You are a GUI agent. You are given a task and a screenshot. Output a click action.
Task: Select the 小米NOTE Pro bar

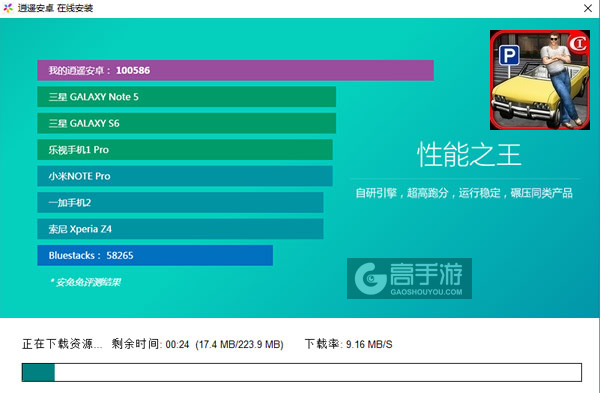point(185,176)
